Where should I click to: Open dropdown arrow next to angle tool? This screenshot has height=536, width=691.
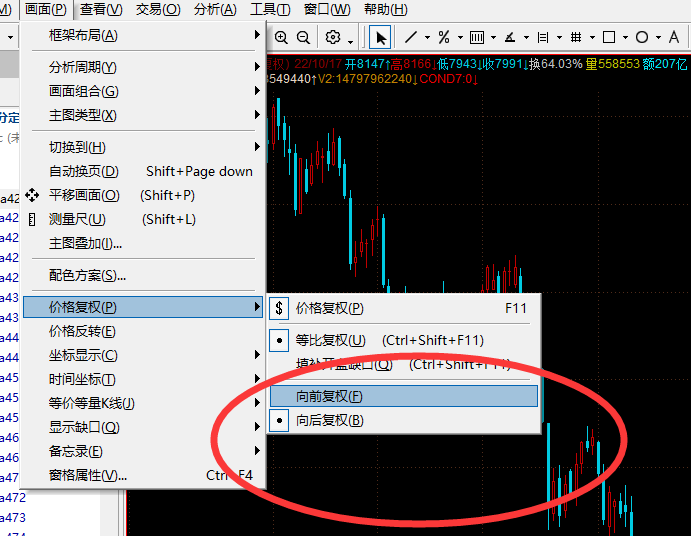526,38
